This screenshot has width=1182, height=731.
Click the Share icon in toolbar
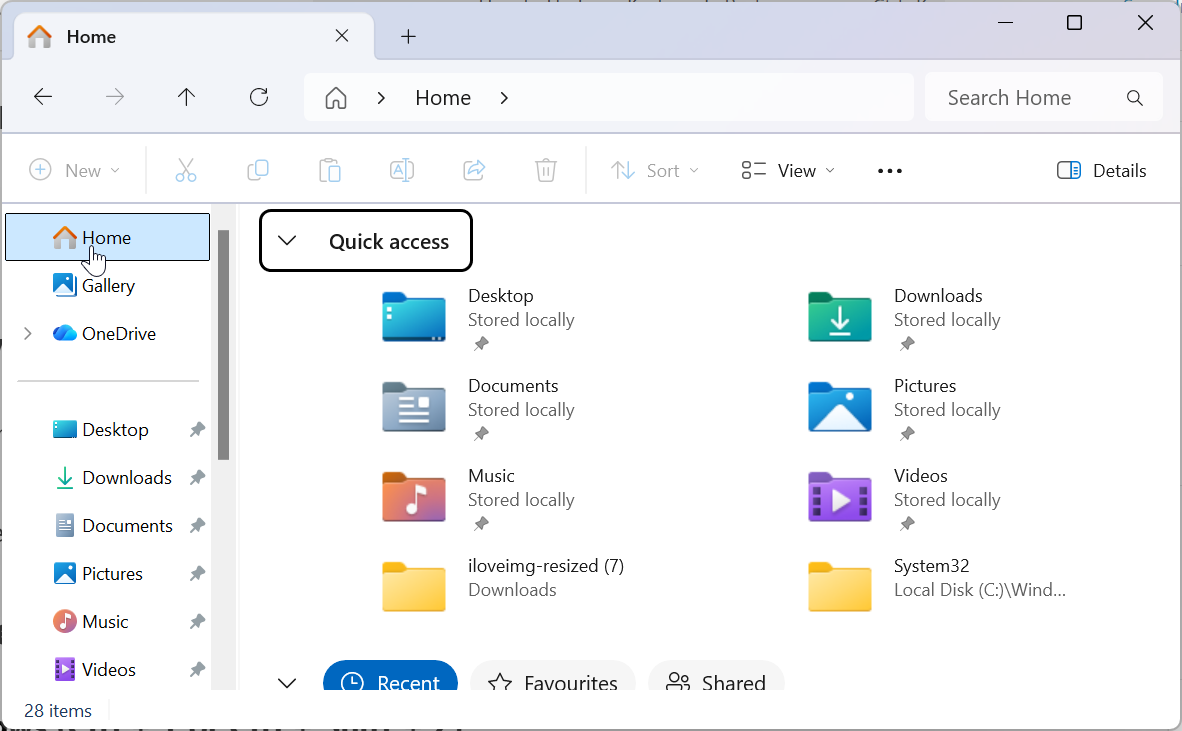[x=474, y=170]
